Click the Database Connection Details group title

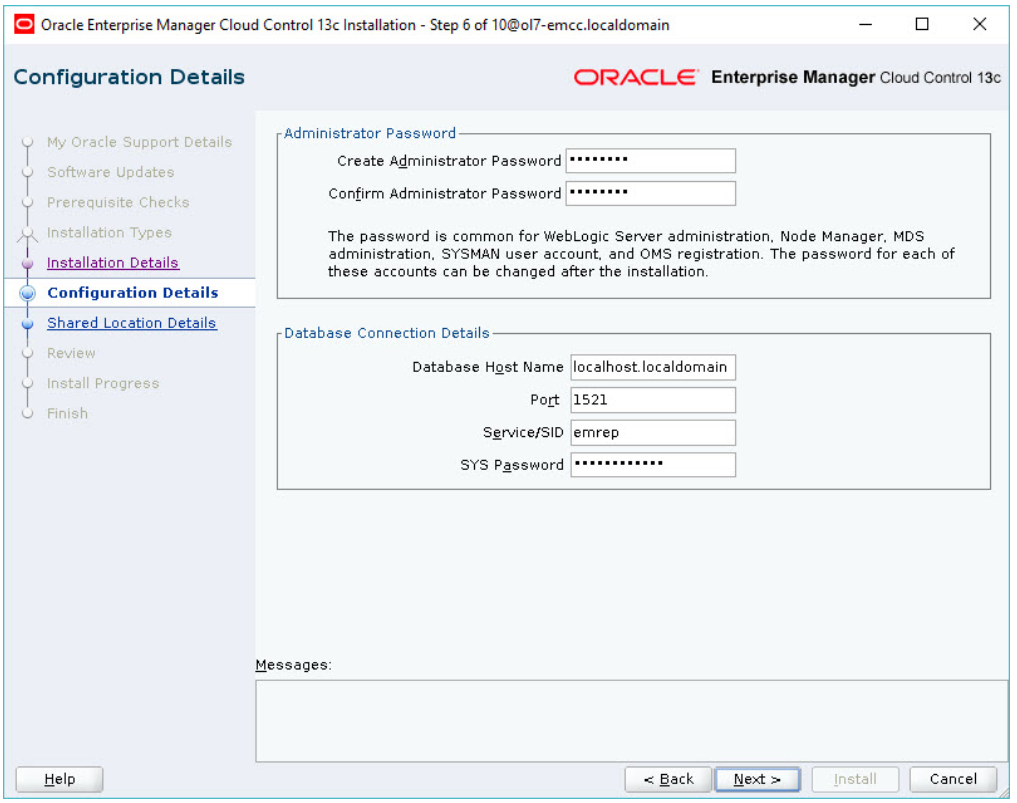[387, 333]
